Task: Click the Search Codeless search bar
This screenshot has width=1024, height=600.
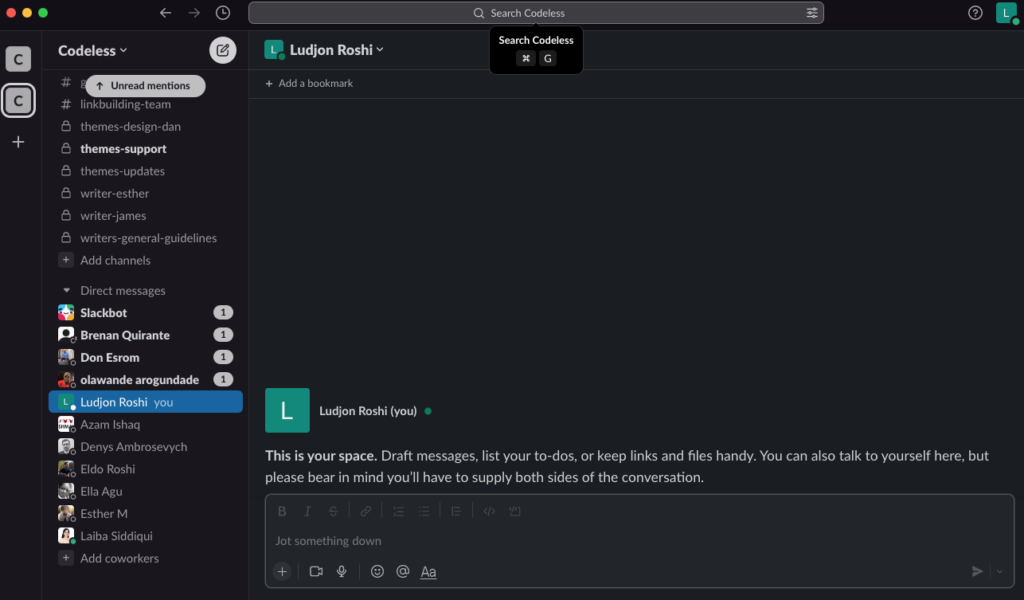Action: (x=536, y=13)
